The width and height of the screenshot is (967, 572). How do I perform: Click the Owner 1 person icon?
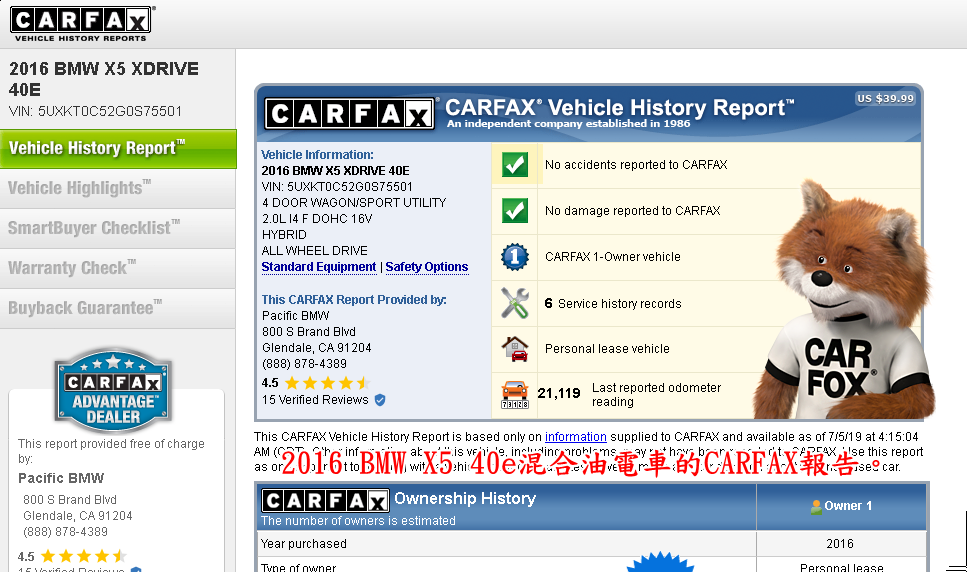coord(816,507)
